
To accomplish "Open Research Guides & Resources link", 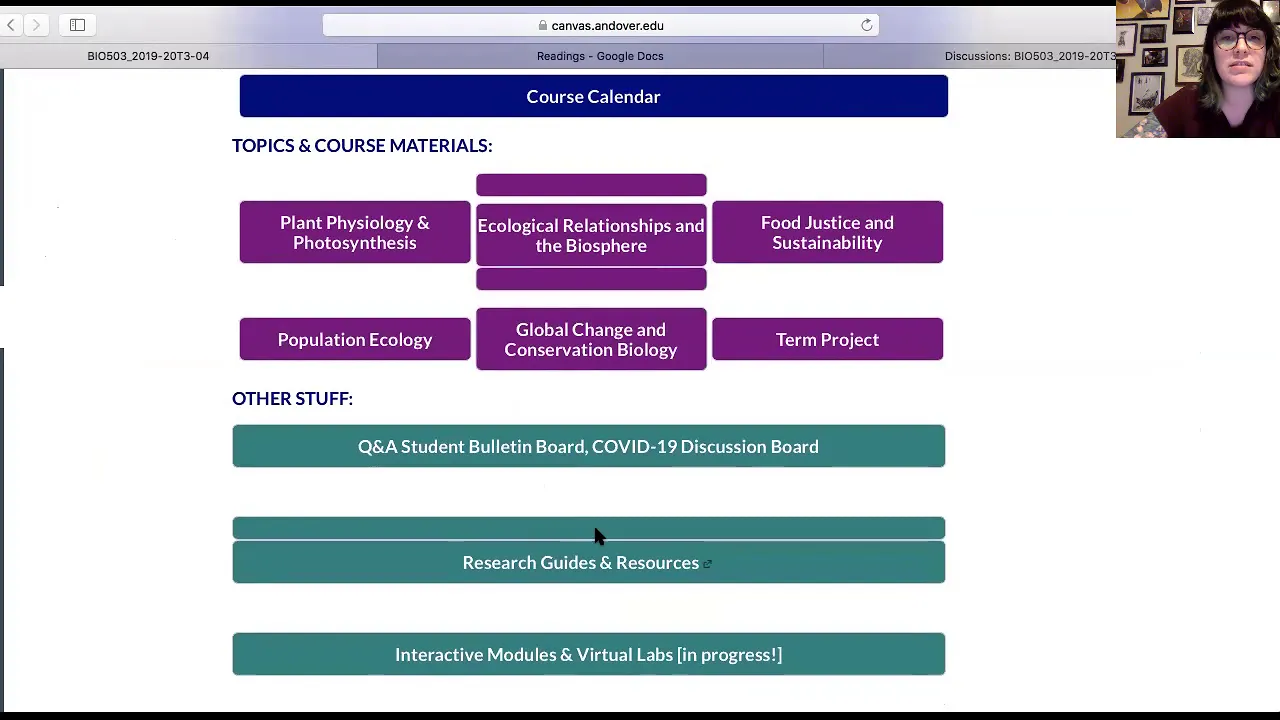I will [x=588, y=562].
